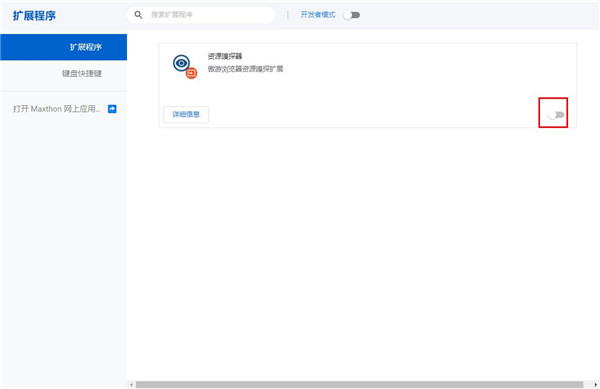Click the horizontal scrollbar track
This screenshot has width=600, height=389.
click(x=359, y=384)
